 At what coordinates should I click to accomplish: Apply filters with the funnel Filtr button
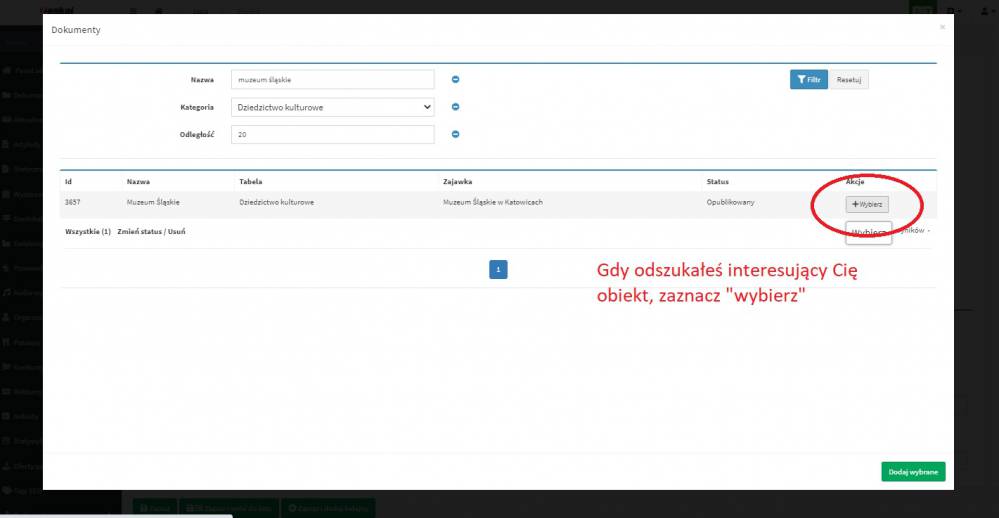[x=809, y=80]
